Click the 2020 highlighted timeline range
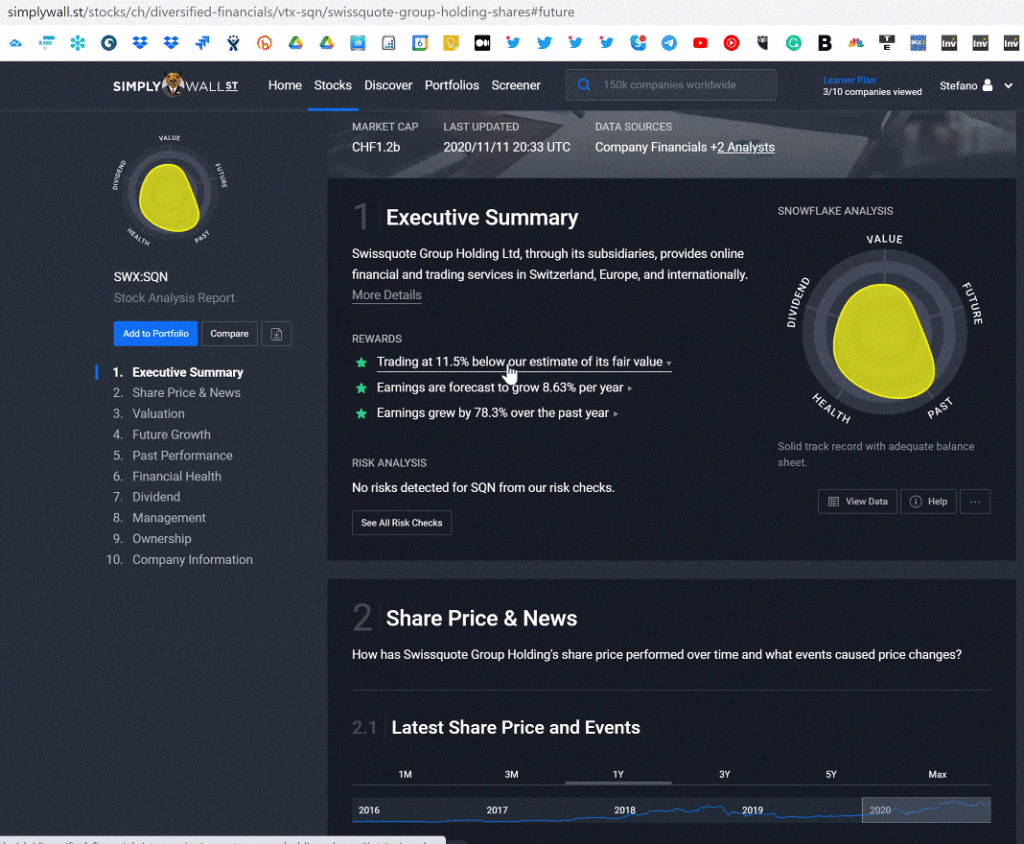 coord(925,810)
